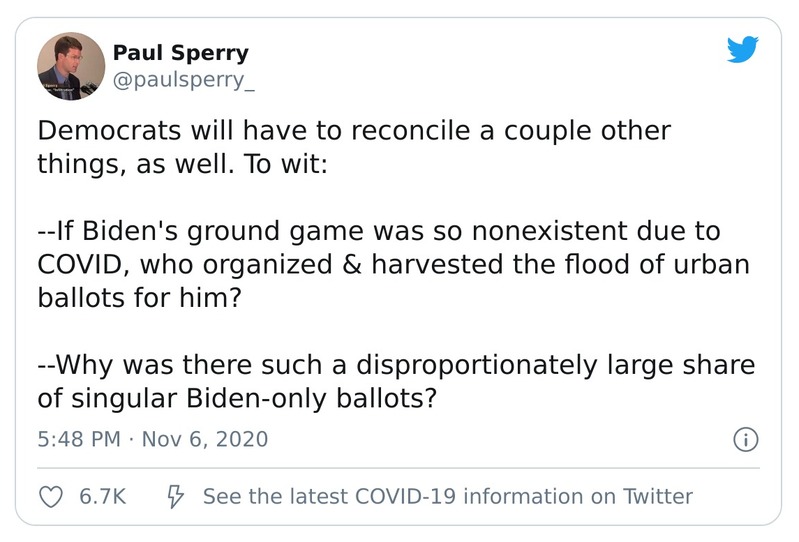Click the 6.7K likes count

point(102,496)
